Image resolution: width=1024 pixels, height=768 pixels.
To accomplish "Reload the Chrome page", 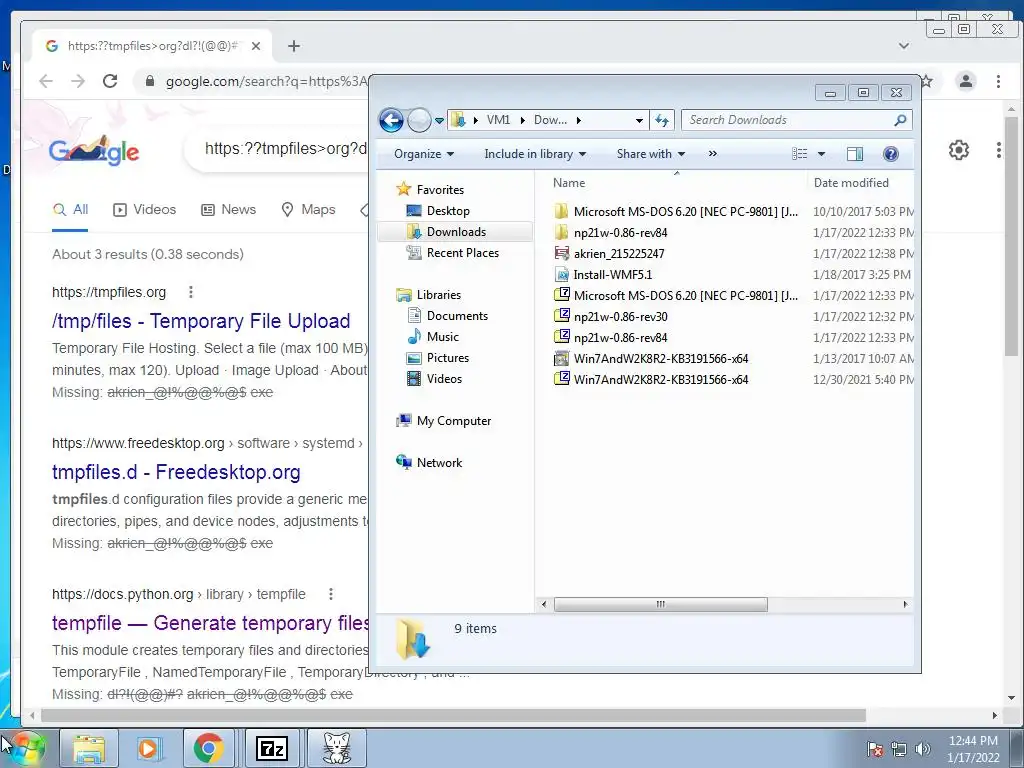I will coord(110,81).
